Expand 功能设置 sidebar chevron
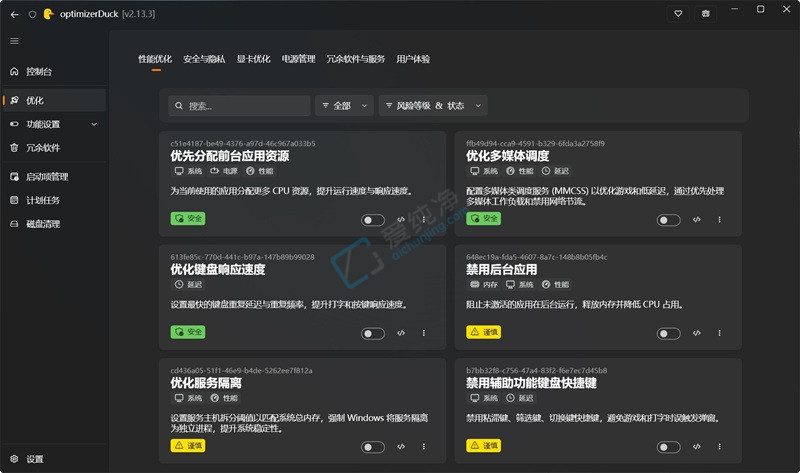Image resolution: width=800 pixels, height=473 pixels. point(94,124)
